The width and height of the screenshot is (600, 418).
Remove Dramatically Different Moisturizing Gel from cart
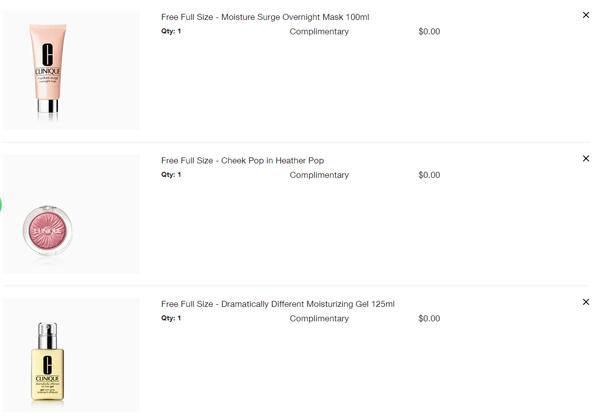585,302
